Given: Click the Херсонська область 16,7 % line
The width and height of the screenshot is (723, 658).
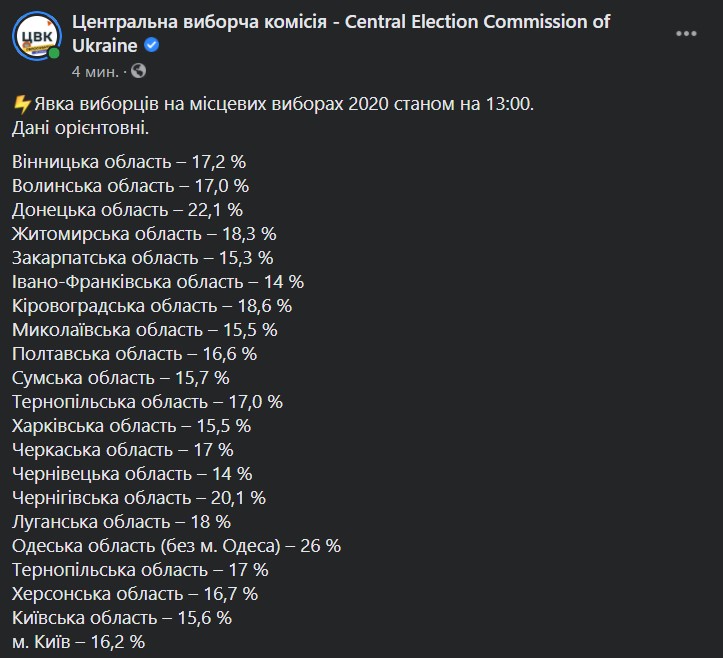Looking at the screenshot, I should point(135,593).
